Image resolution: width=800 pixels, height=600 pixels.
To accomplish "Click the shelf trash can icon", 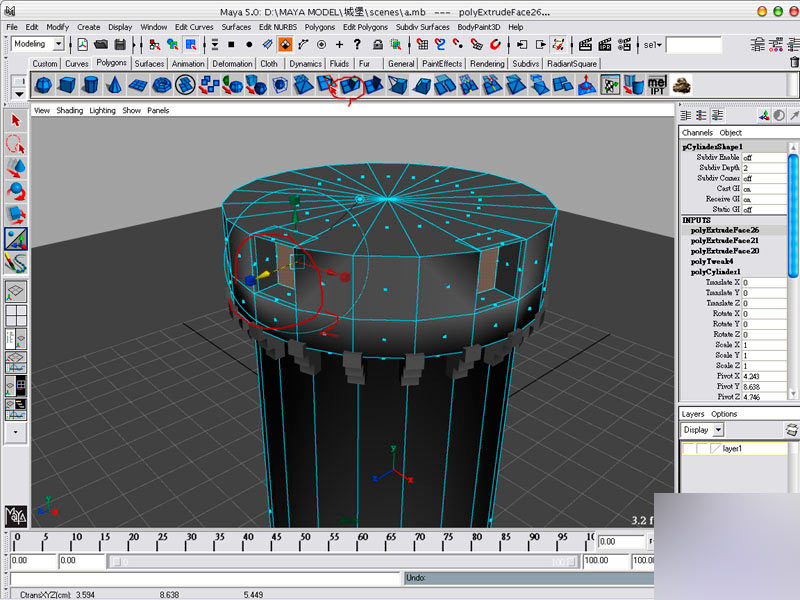I will coord(794,63).
